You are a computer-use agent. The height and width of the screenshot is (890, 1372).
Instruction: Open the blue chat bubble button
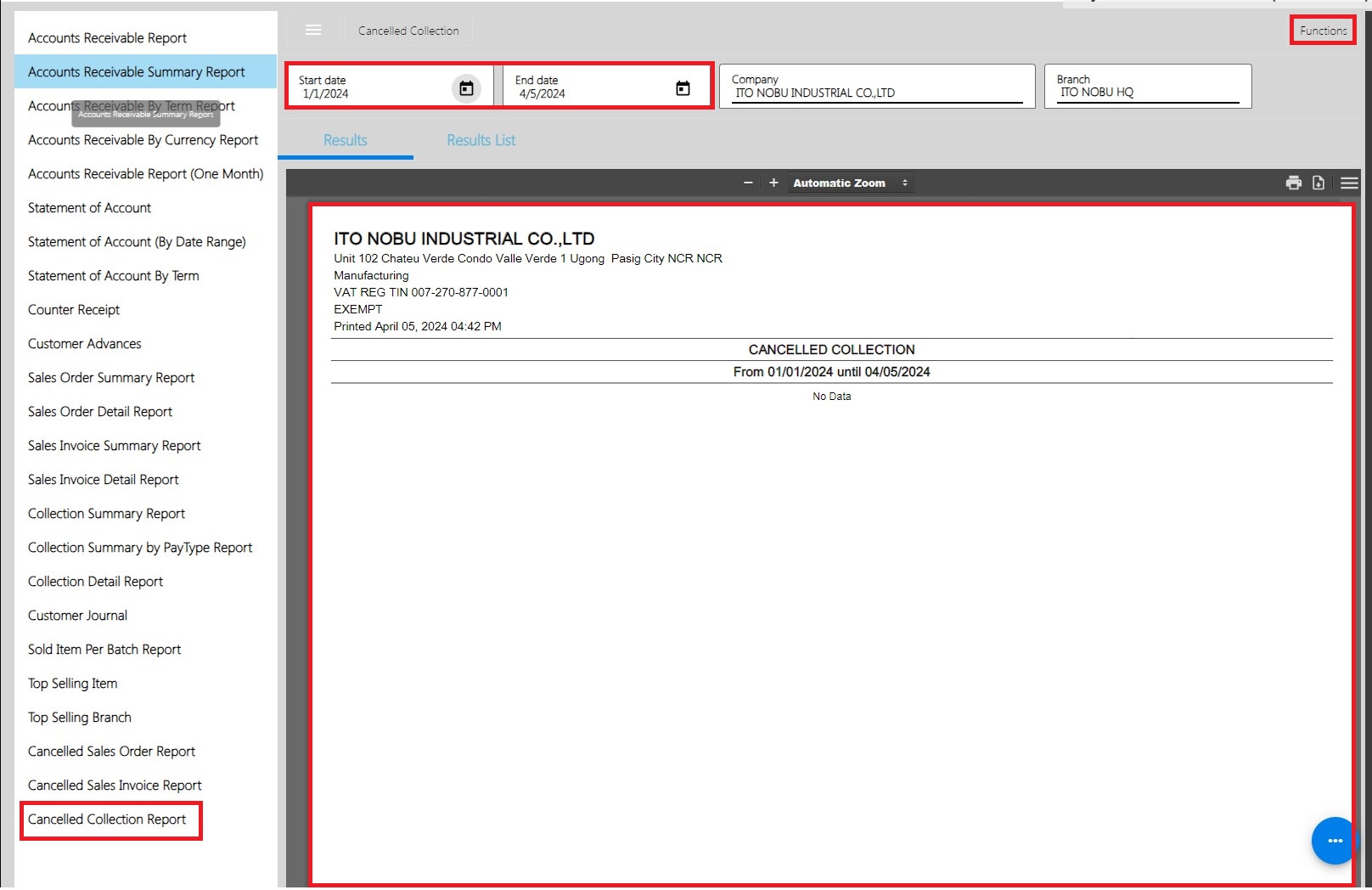1335,841
